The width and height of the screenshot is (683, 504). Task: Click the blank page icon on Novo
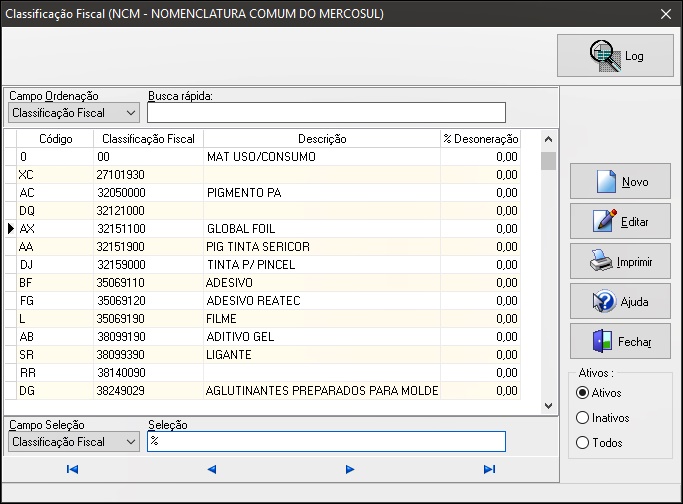click(x=606, y=181)
